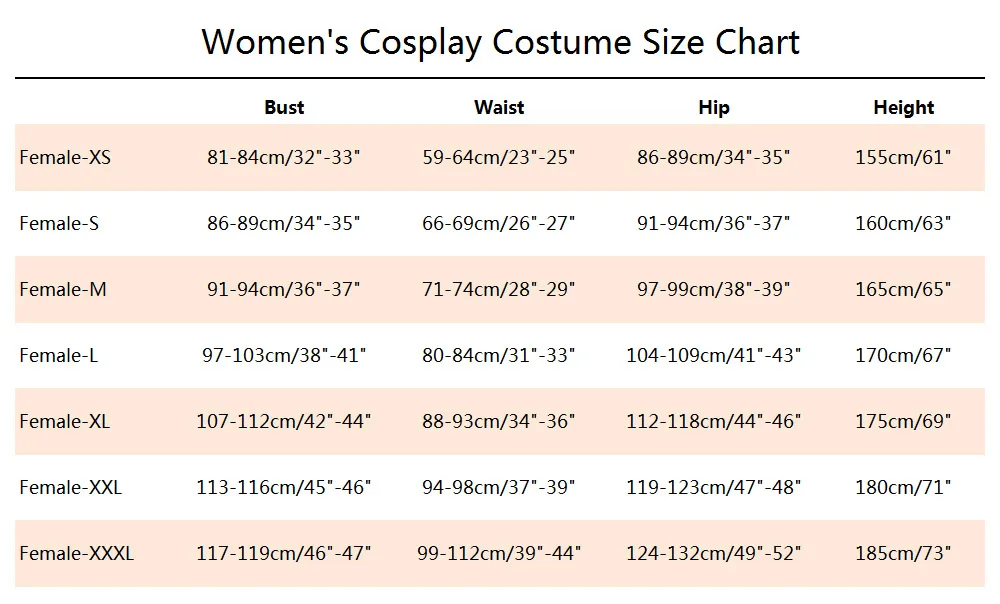This screenshot has height=604, width=1000.
Task: Click the Female-M row label
Action: point(63,289)
